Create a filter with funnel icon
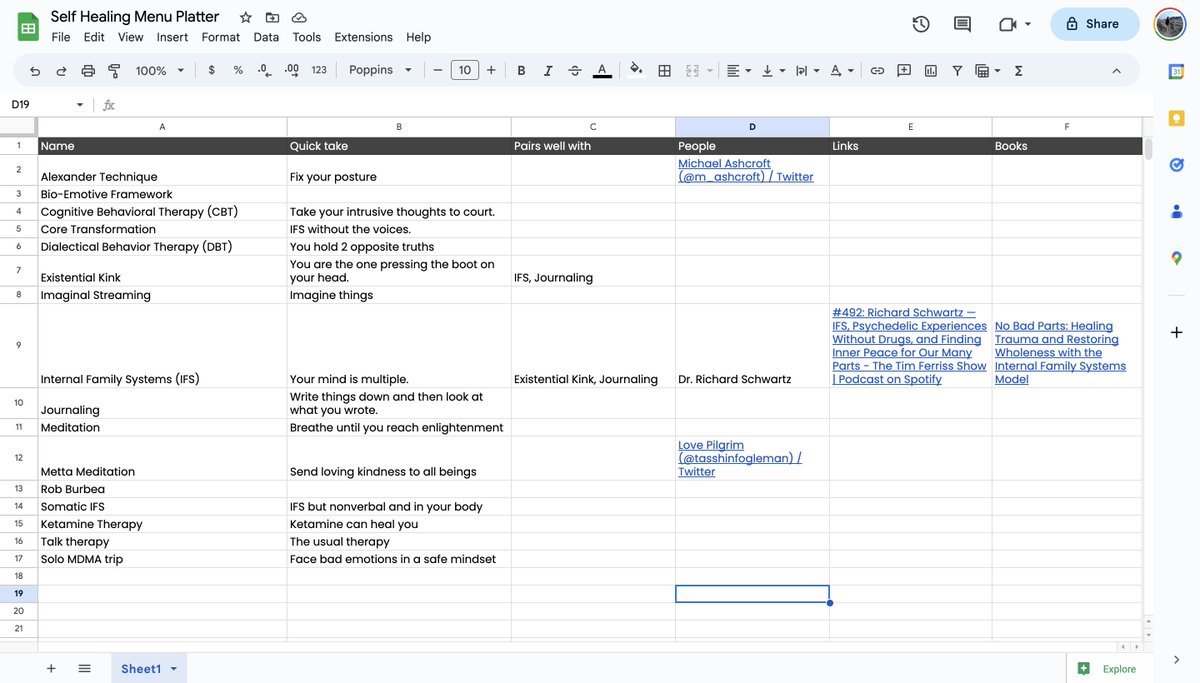This screenshot has width=1200, height=683. pyautogui.click(x=957, y=71)
